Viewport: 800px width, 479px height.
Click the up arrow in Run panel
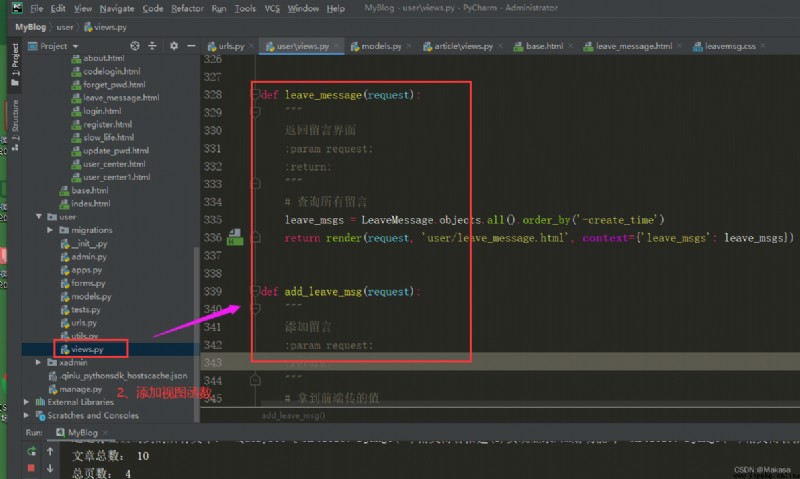point(50,451)
